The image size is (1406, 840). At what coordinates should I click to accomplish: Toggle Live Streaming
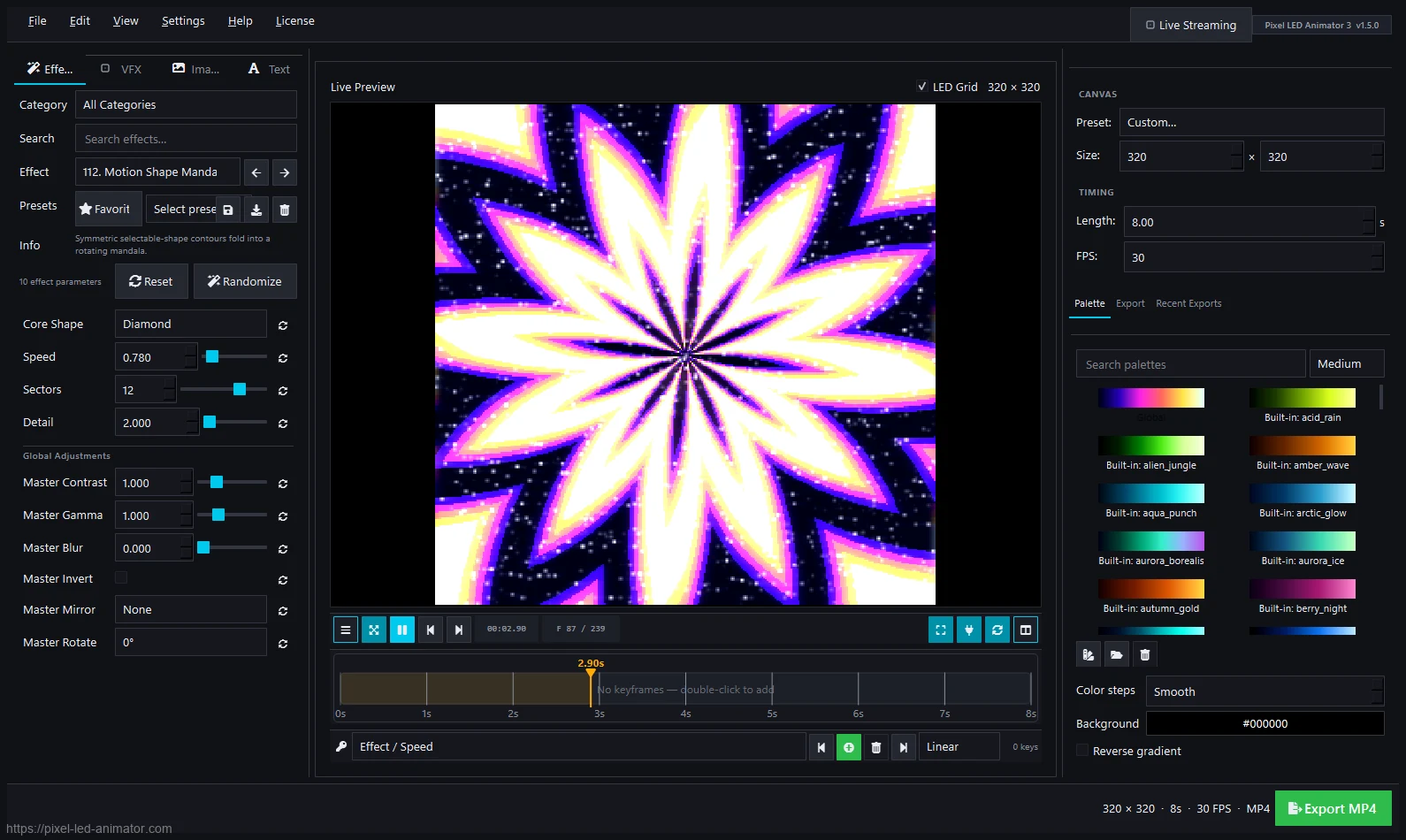coord(1191,25)
